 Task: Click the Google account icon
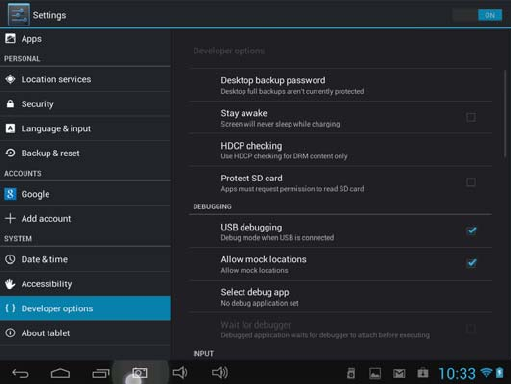coord(10,194)
